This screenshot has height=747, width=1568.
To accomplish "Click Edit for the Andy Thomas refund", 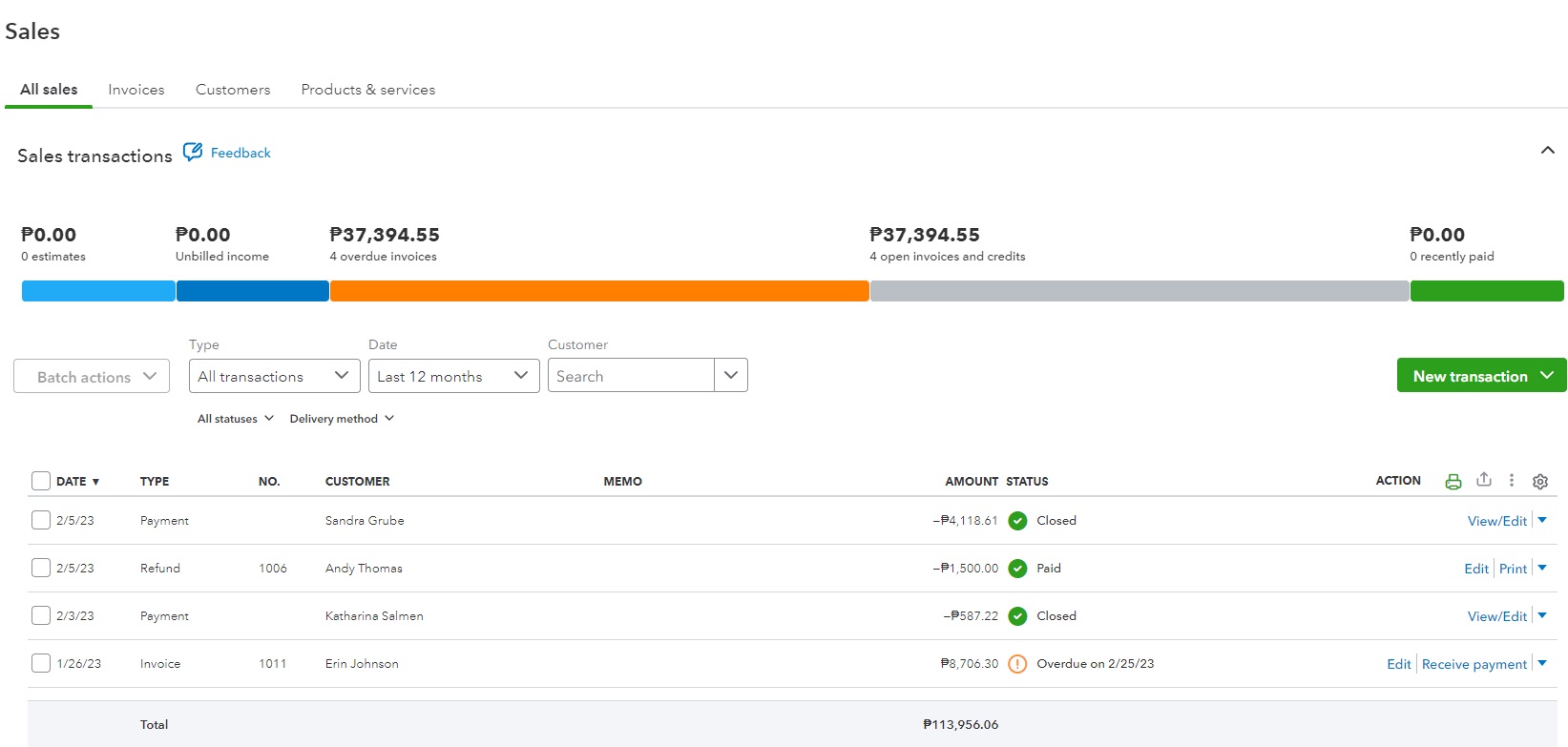I will [x=1476, y=569].
